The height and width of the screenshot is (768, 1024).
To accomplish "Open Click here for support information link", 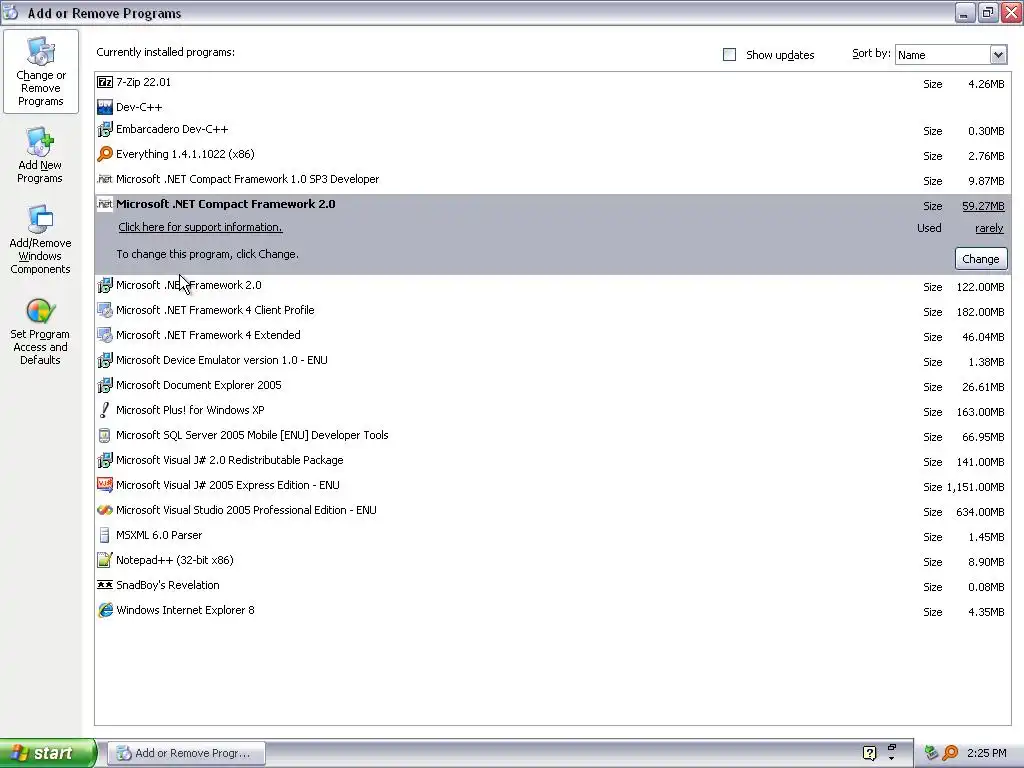I will coord(200,227).
